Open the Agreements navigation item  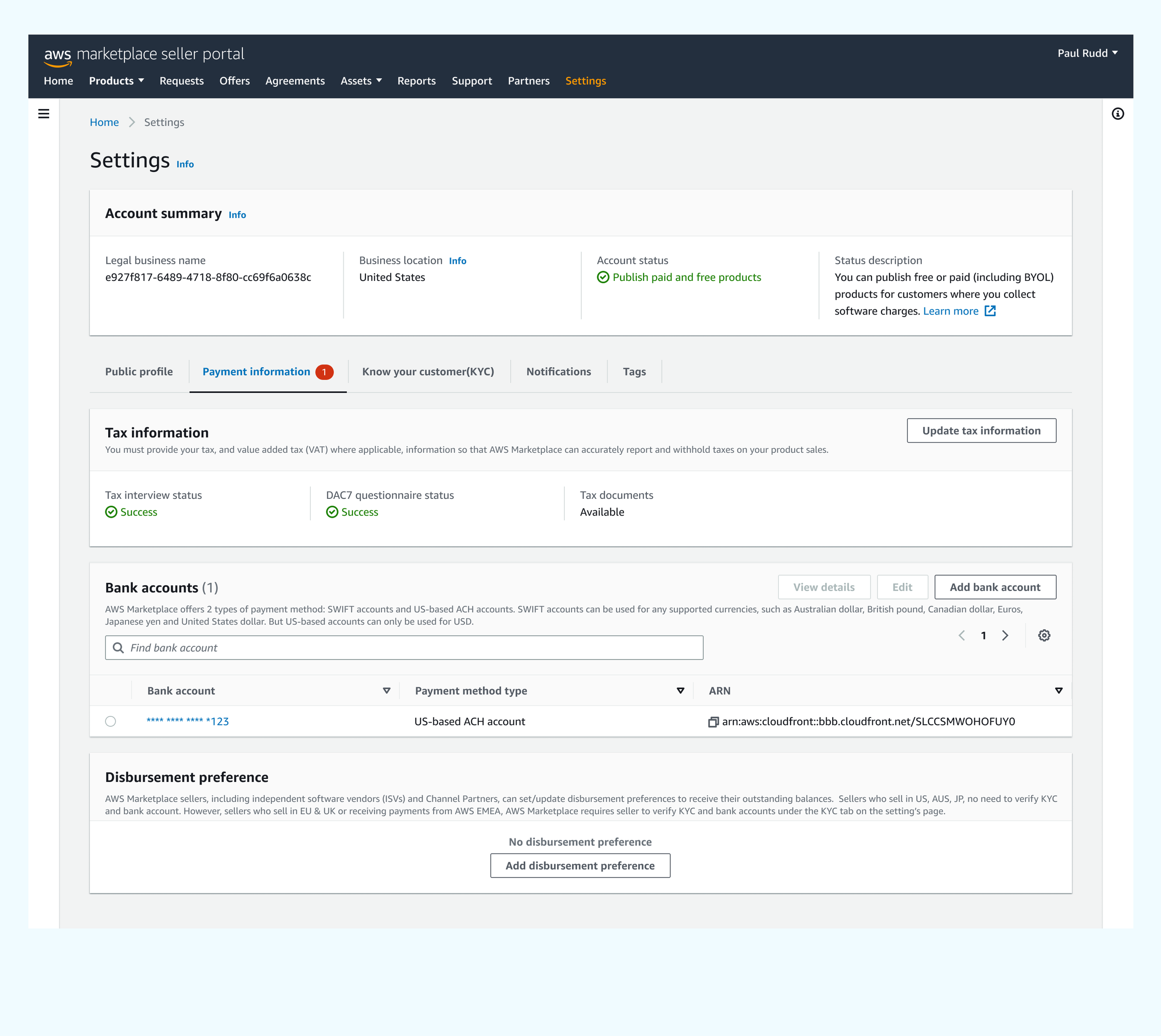pyautogui.click(x=295, y=81)
